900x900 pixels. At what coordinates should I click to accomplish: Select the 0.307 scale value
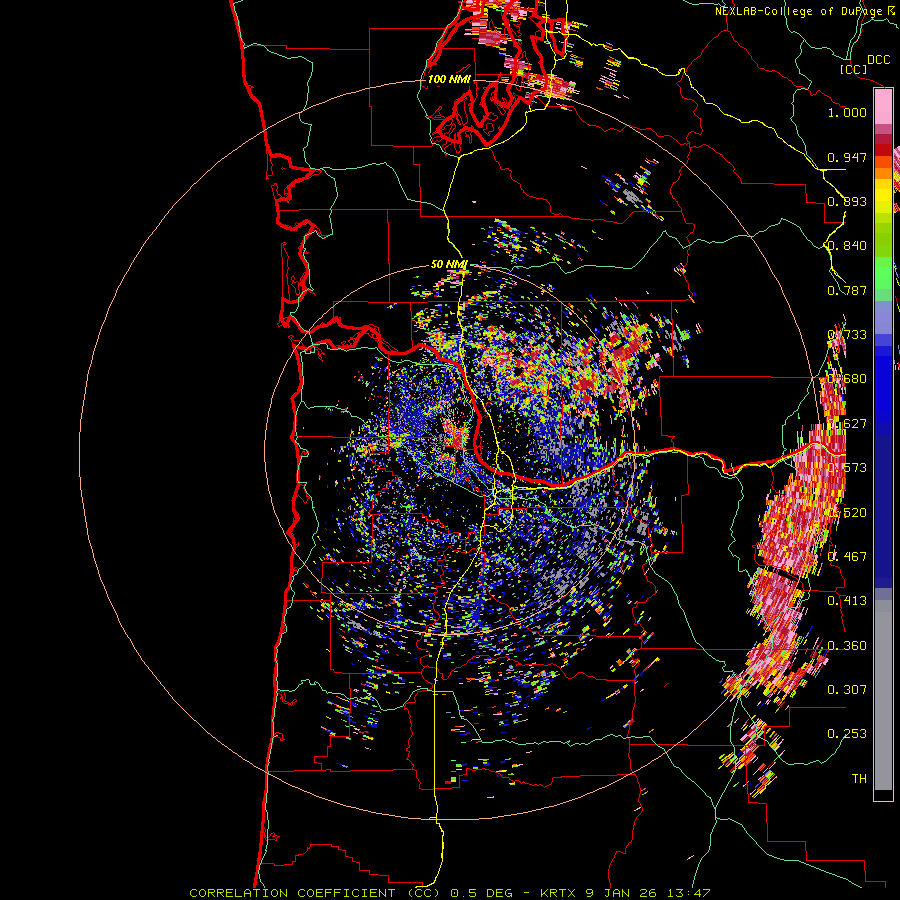(847, 689)
